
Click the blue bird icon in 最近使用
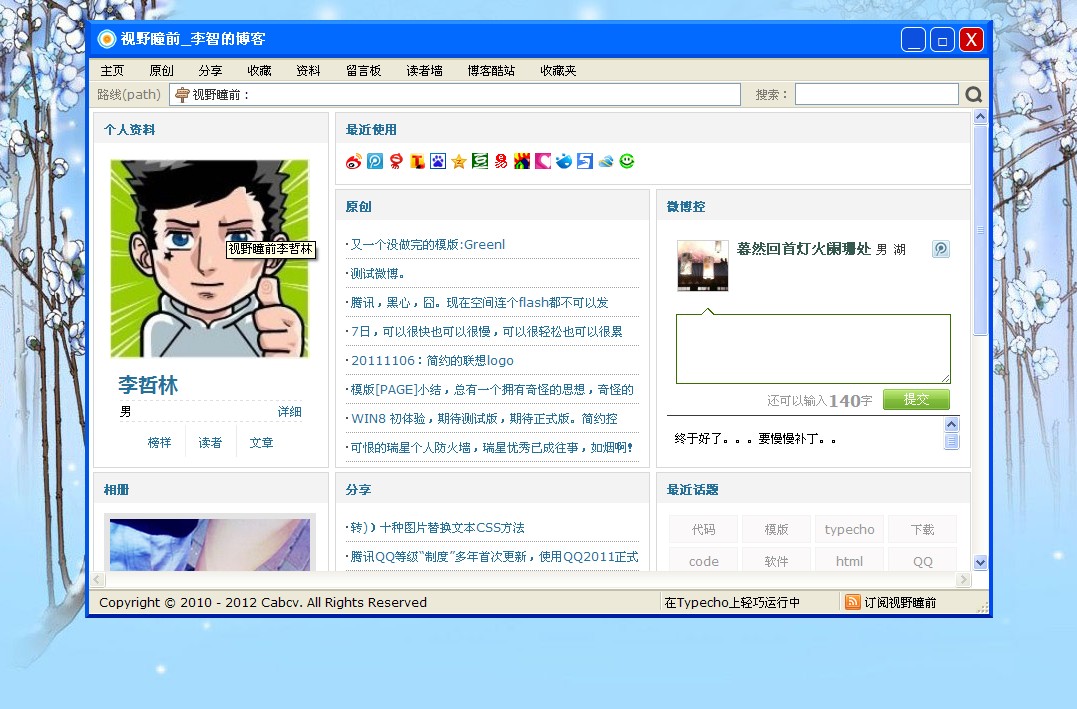(x=563, y=160)
